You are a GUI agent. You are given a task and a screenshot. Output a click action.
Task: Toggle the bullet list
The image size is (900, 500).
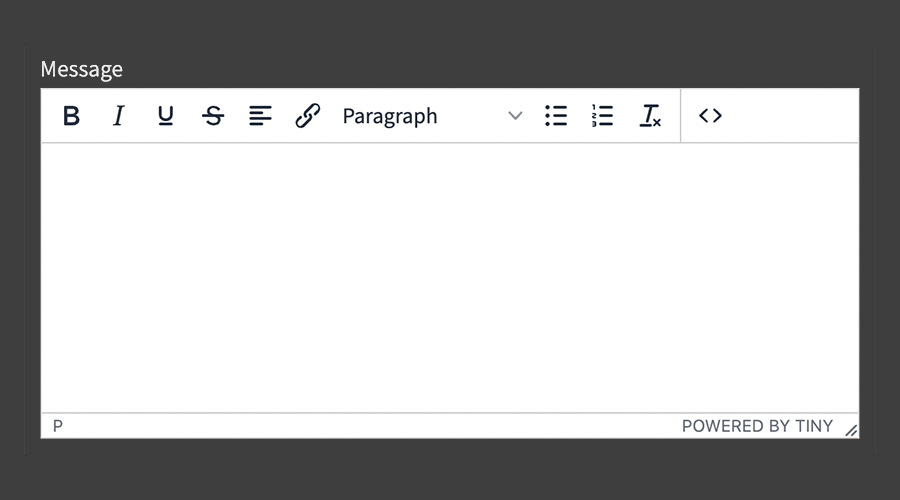coord(556,116)
